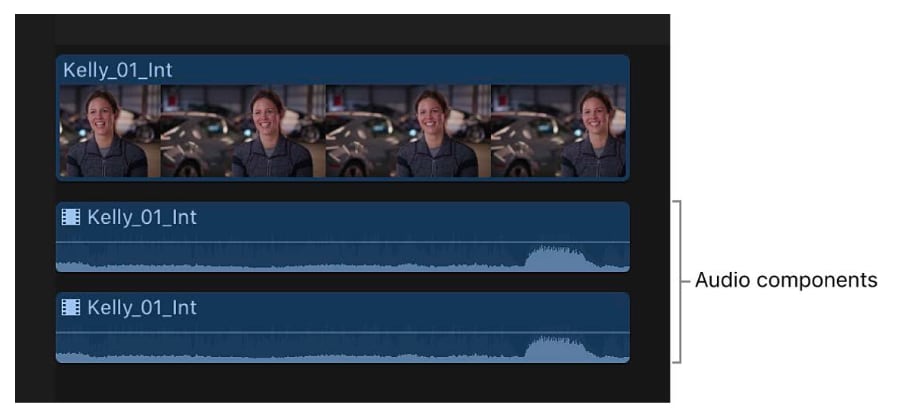Click the flat waveform area of first audio component
Image resolution: width=898 pixels, height=420 pixels.
tap(286, 266)
